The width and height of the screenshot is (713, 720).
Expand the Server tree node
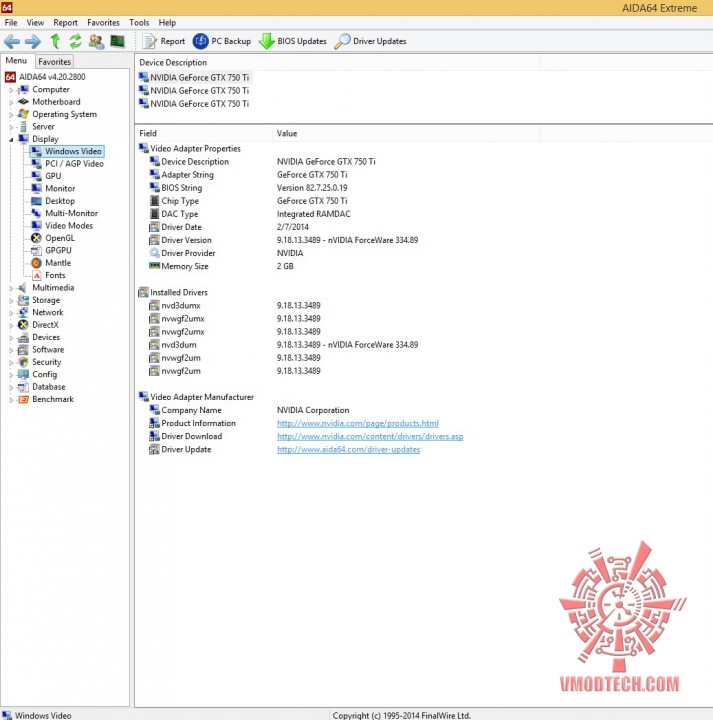[11, 127]
